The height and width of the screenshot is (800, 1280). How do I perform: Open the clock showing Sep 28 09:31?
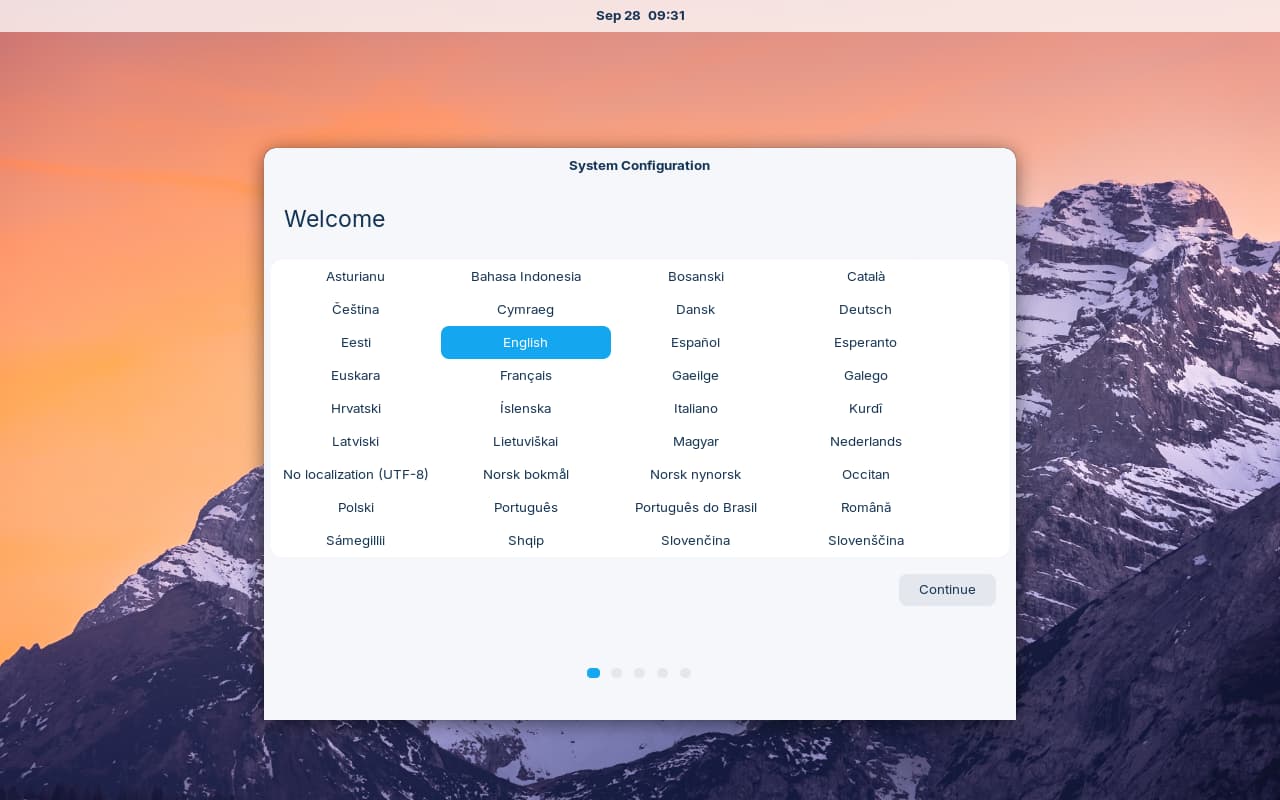640,15
